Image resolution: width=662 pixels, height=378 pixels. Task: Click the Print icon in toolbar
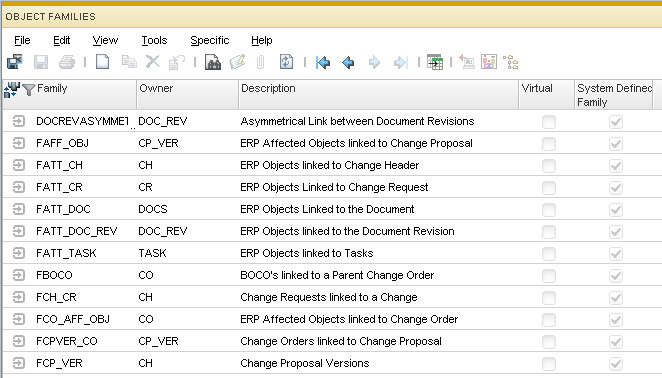(67, 62)
